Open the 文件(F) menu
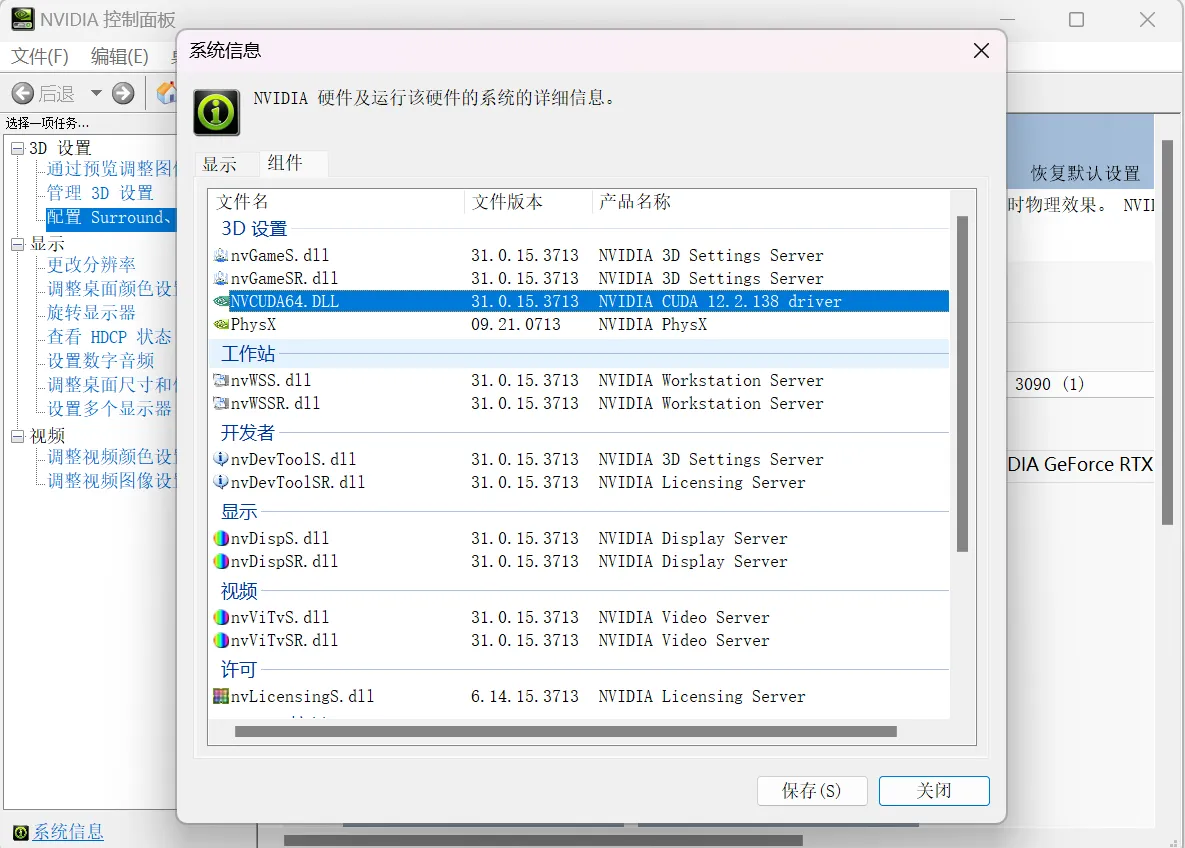This screenshot has height=848, width=1185. pyautogui.click(x=40, y=56)
